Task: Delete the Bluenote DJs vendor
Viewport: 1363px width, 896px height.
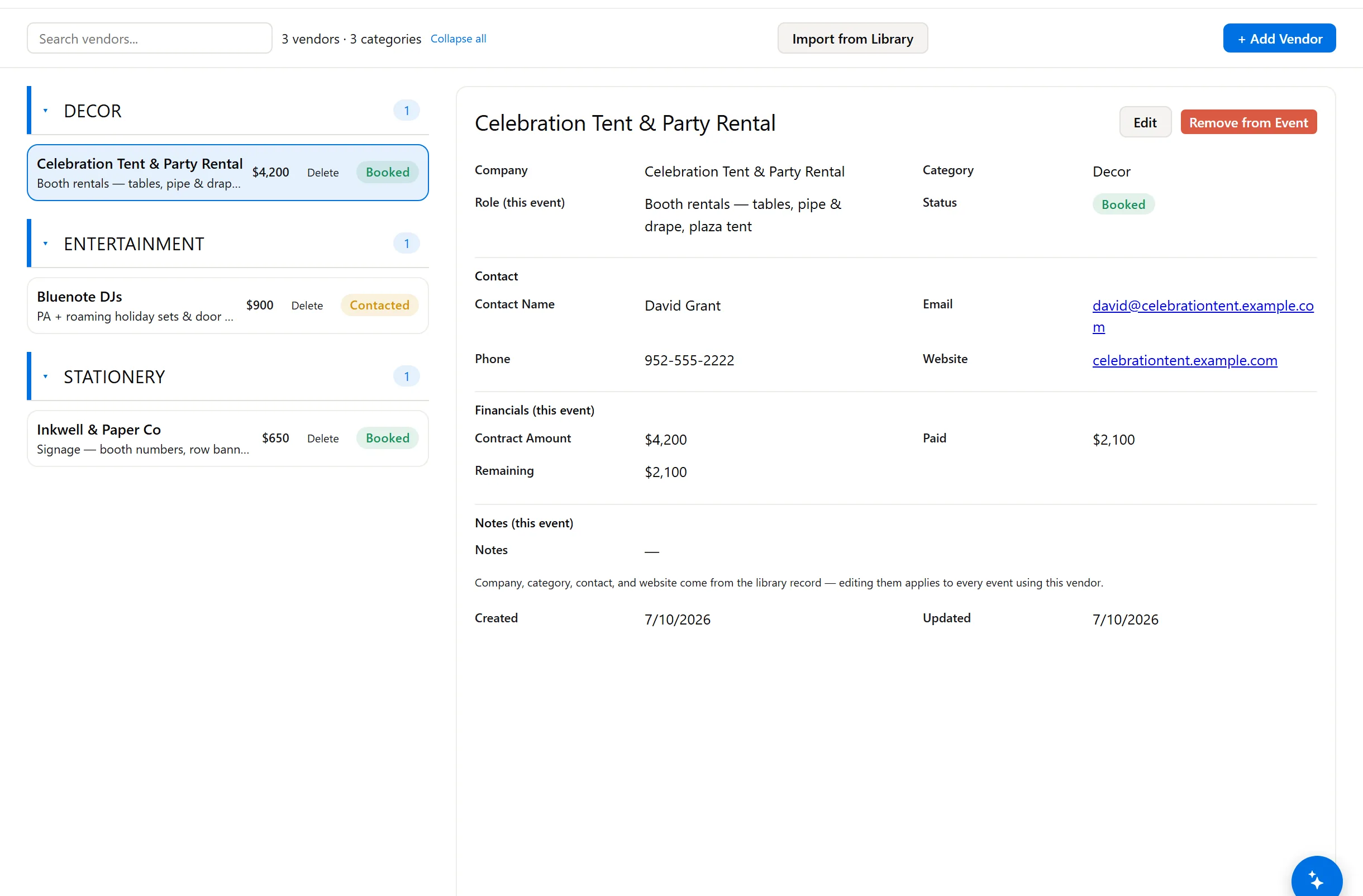Action: click(x=307, y=305)
